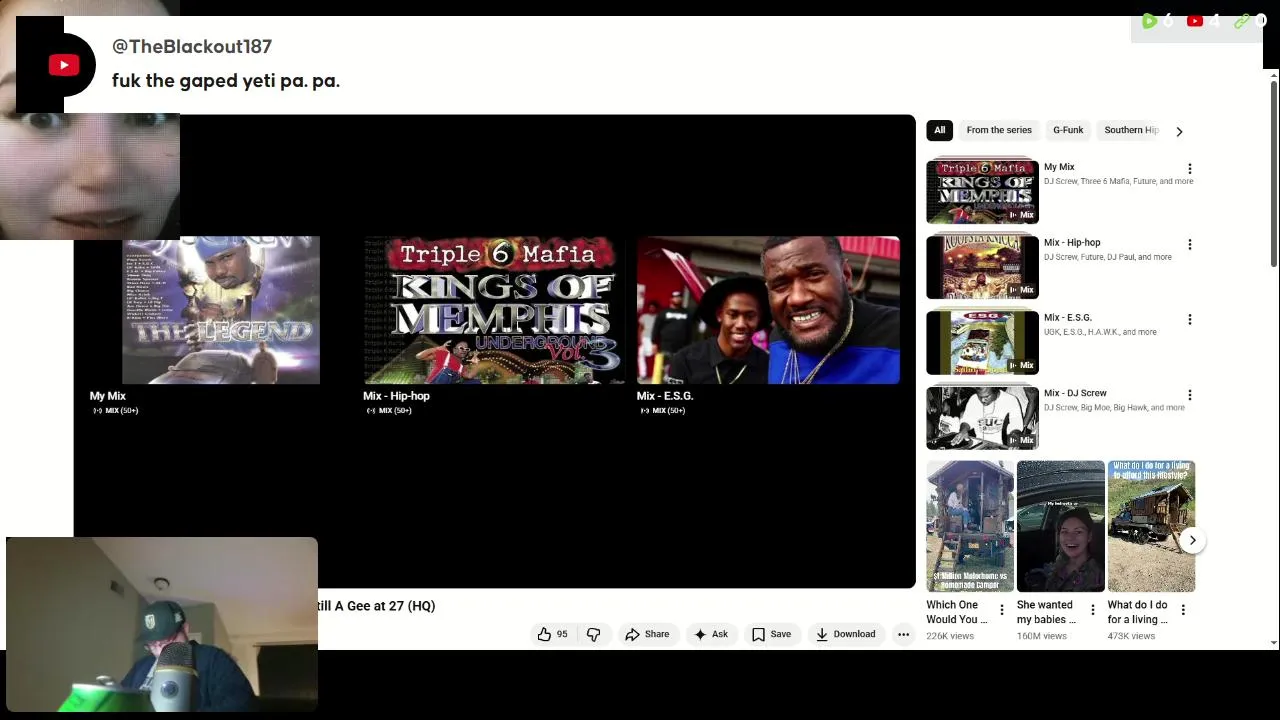Click the Download button
The image size is (1280, 720).
[x=846, y=634]
